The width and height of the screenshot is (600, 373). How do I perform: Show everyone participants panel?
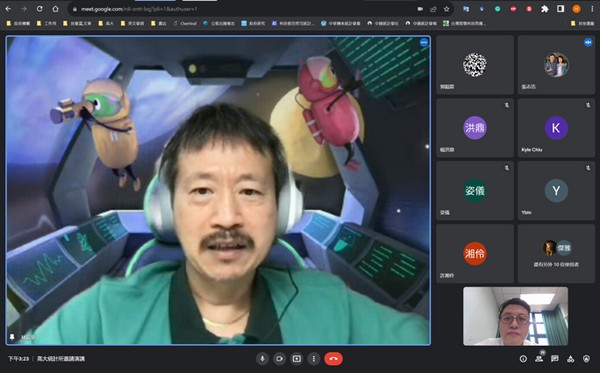(539, 358)
